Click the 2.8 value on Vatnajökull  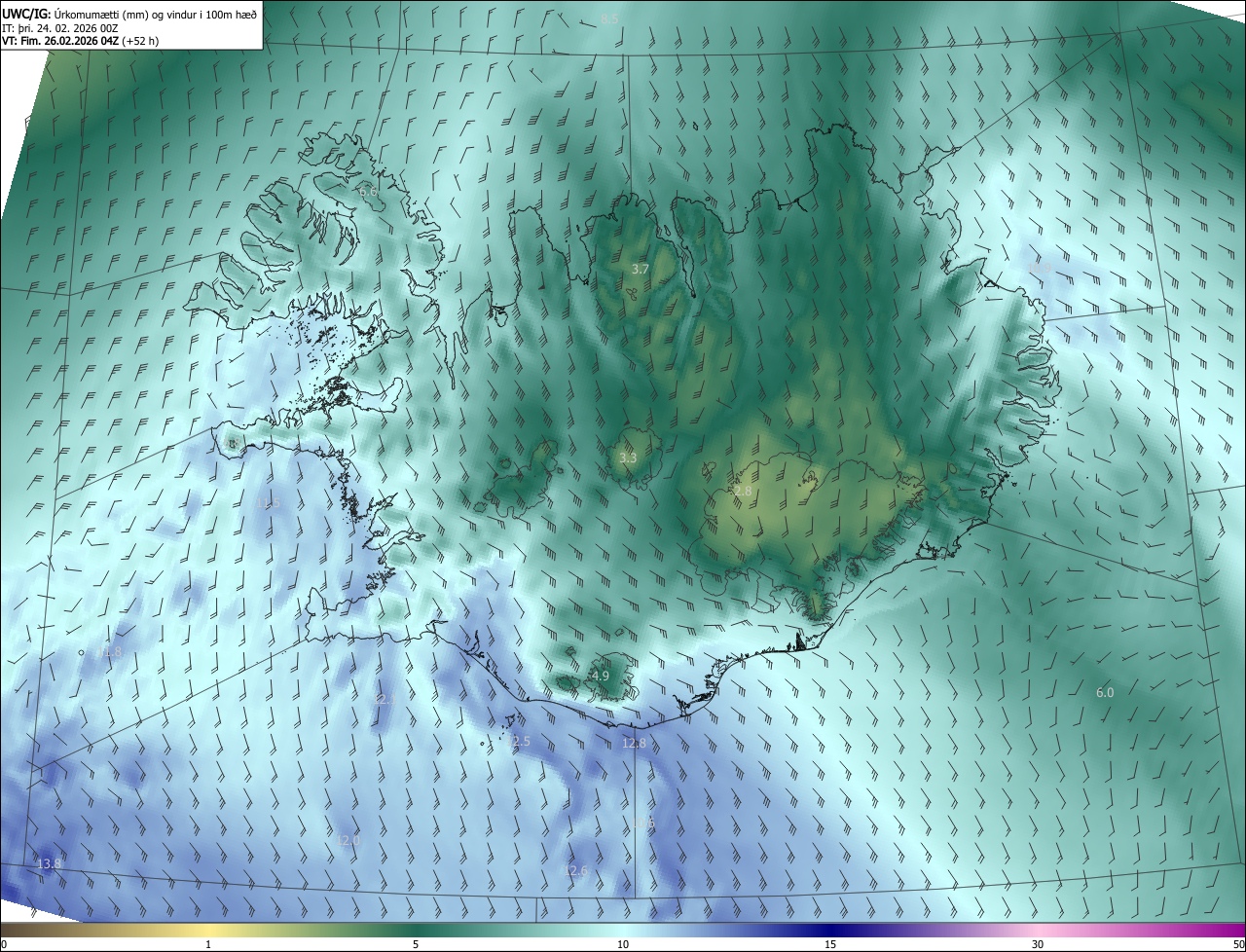[x=743, y=492]
